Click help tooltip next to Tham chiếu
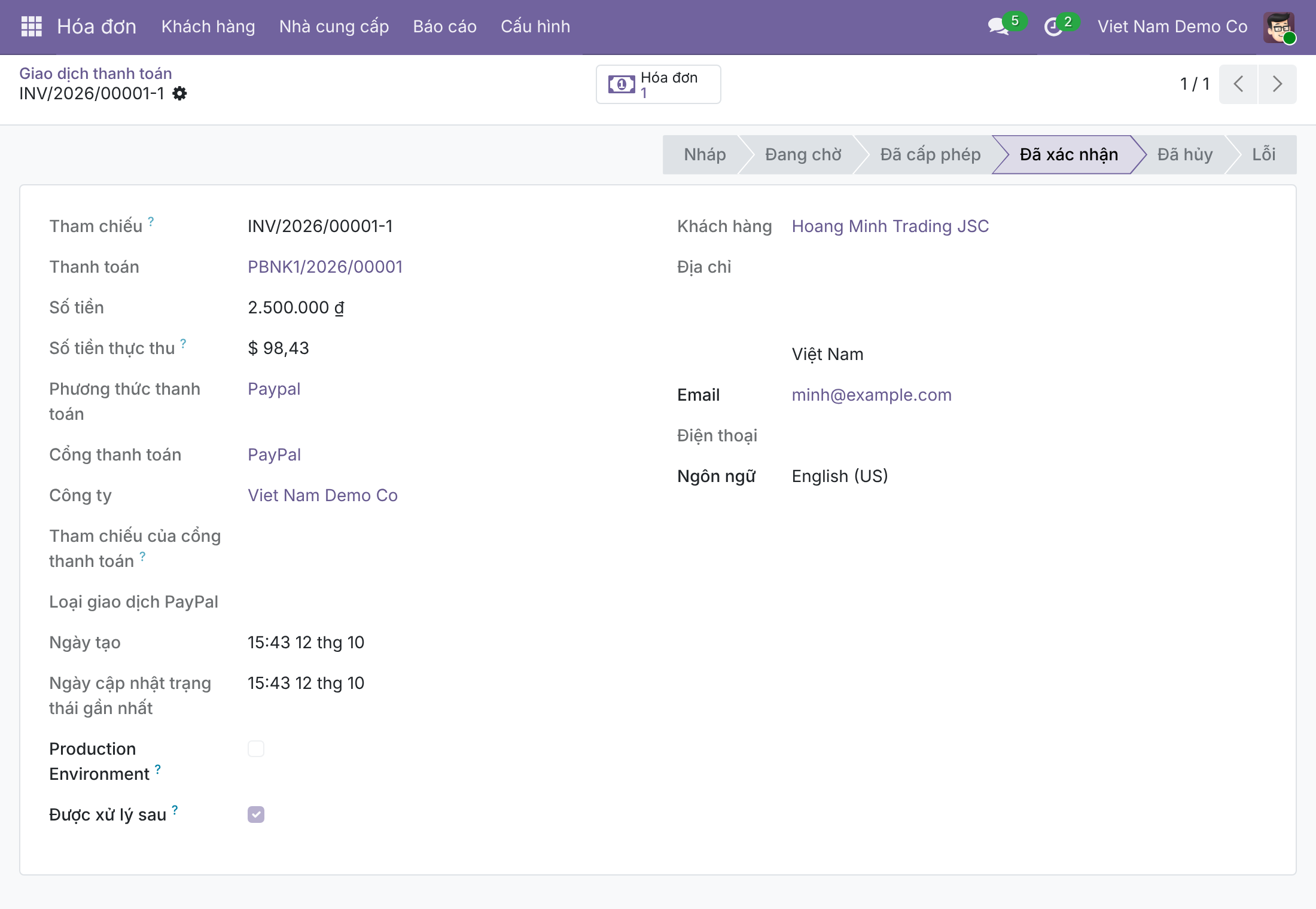The width and height of the screenshot is (1316, 909). pos(151,221)
